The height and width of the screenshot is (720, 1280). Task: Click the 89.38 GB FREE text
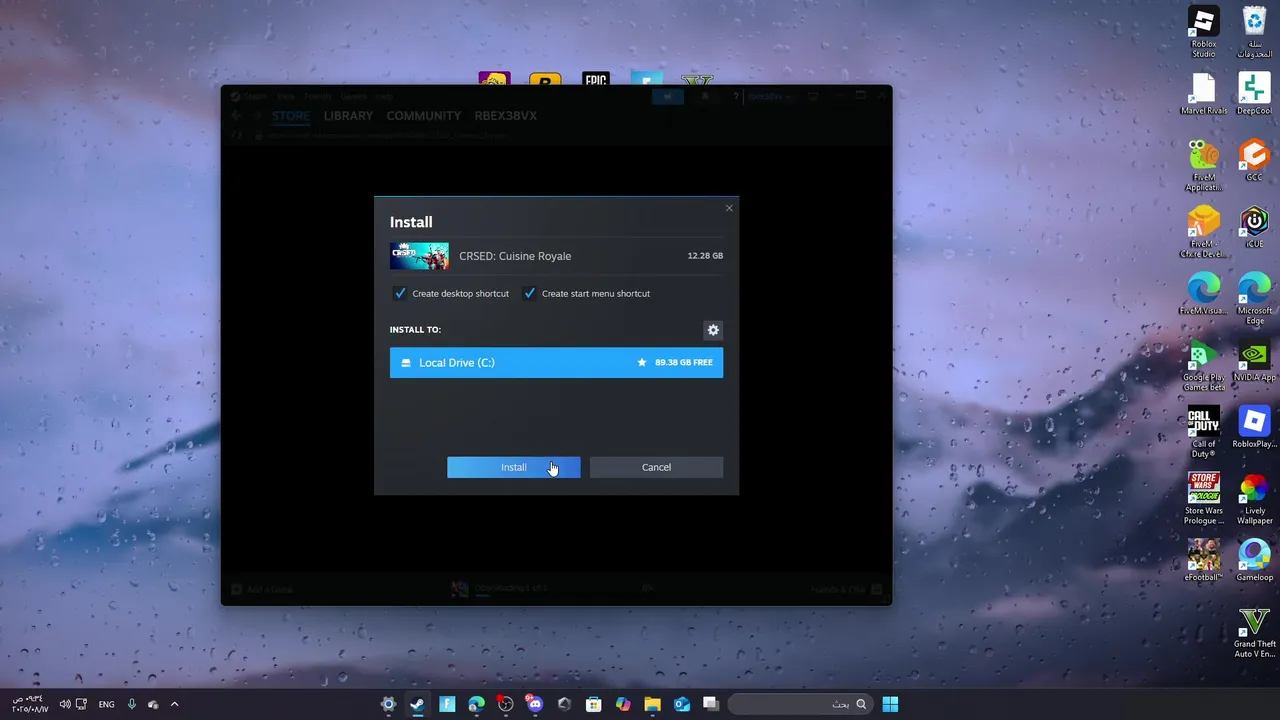pos(684,362)
